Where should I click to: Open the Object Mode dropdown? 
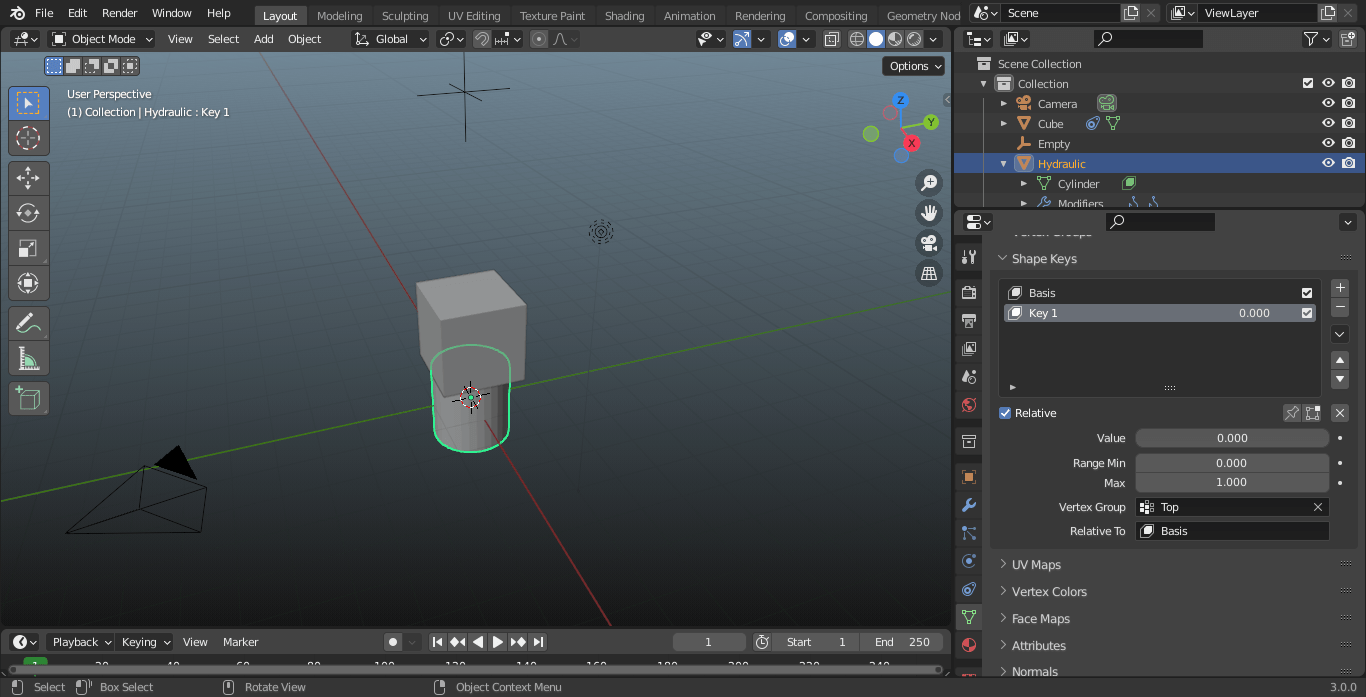pos(100,38)
